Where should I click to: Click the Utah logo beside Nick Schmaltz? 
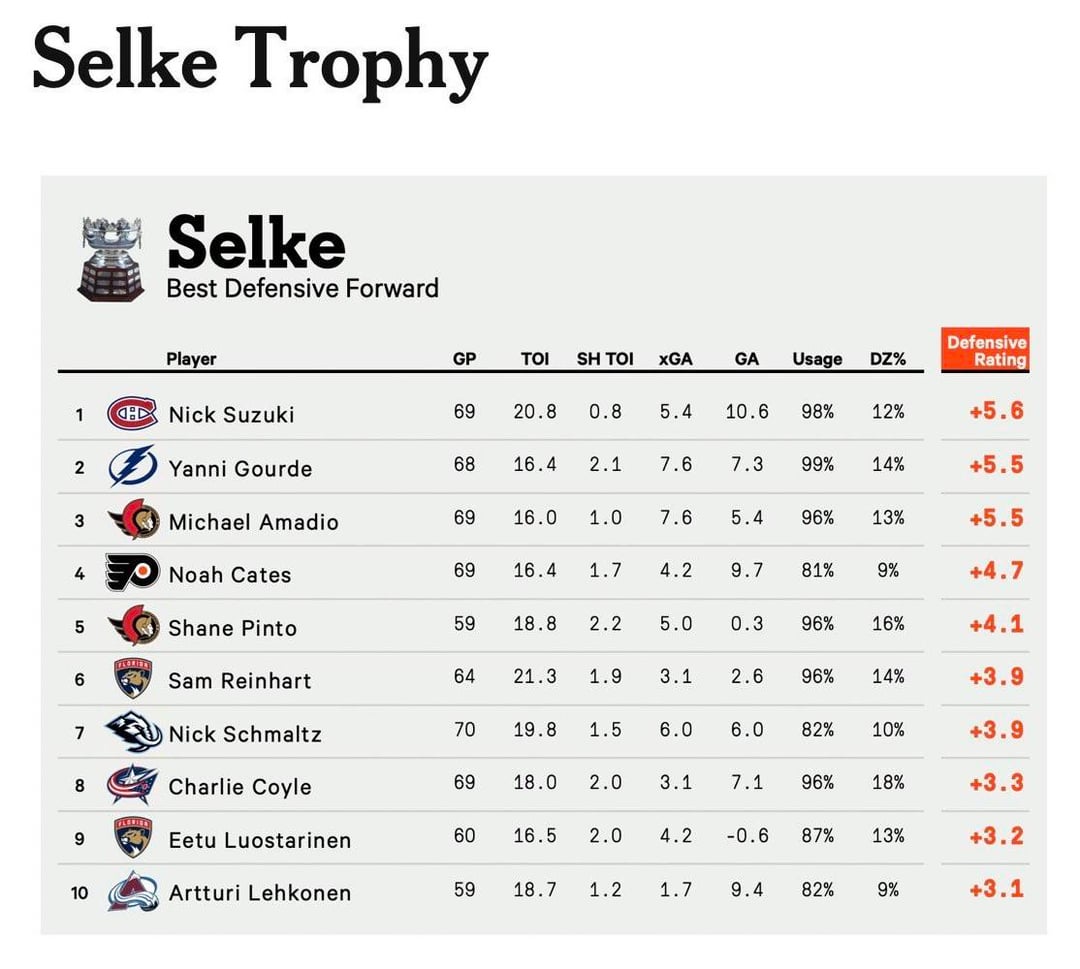(132, 733)
